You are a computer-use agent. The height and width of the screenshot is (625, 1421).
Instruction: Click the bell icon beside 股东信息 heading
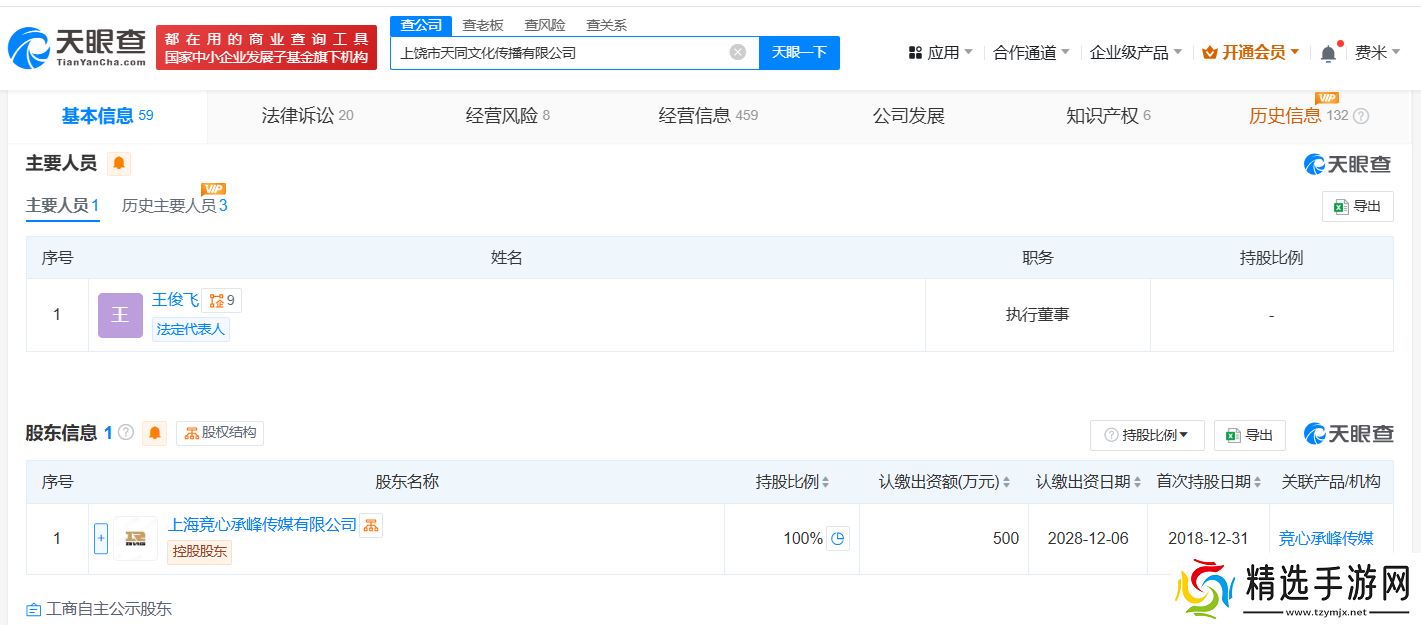click(x=156, y=433)
